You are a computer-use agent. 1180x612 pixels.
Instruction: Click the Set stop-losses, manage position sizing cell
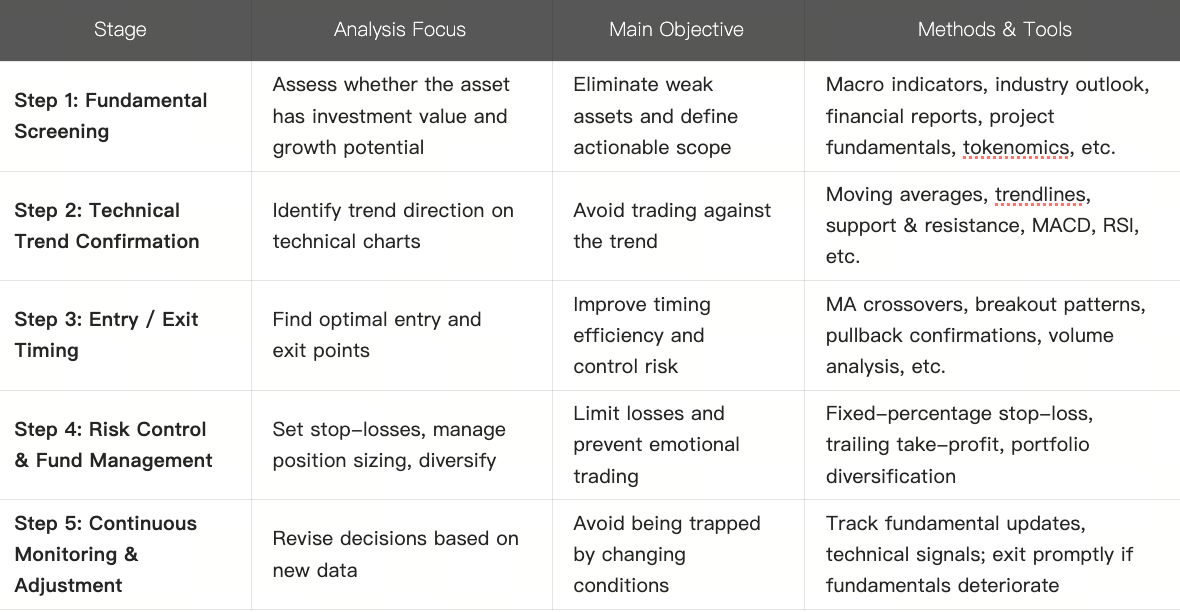tap(389, 445)
